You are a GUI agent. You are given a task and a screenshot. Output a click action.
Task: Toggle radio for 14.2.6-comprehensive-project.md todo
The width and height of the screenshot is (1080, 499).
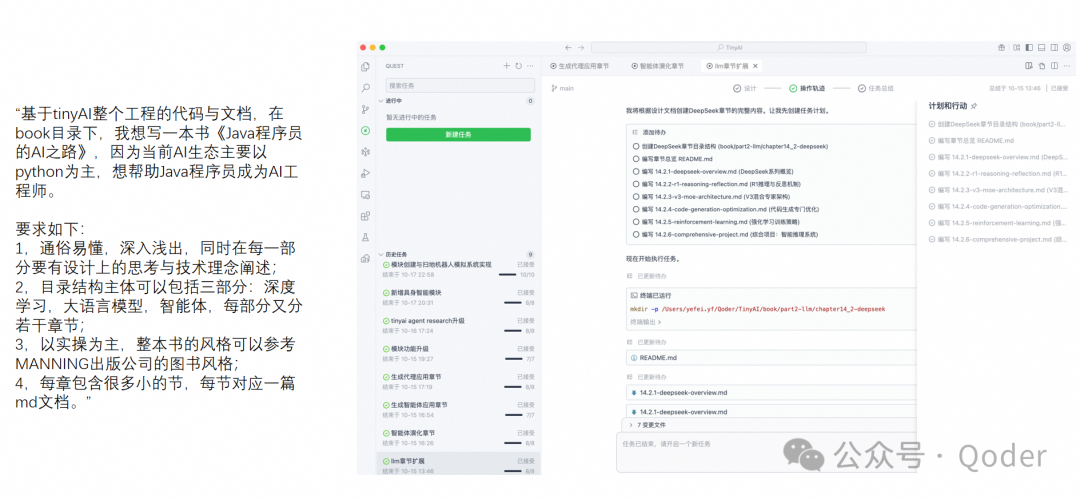[636, 234]
